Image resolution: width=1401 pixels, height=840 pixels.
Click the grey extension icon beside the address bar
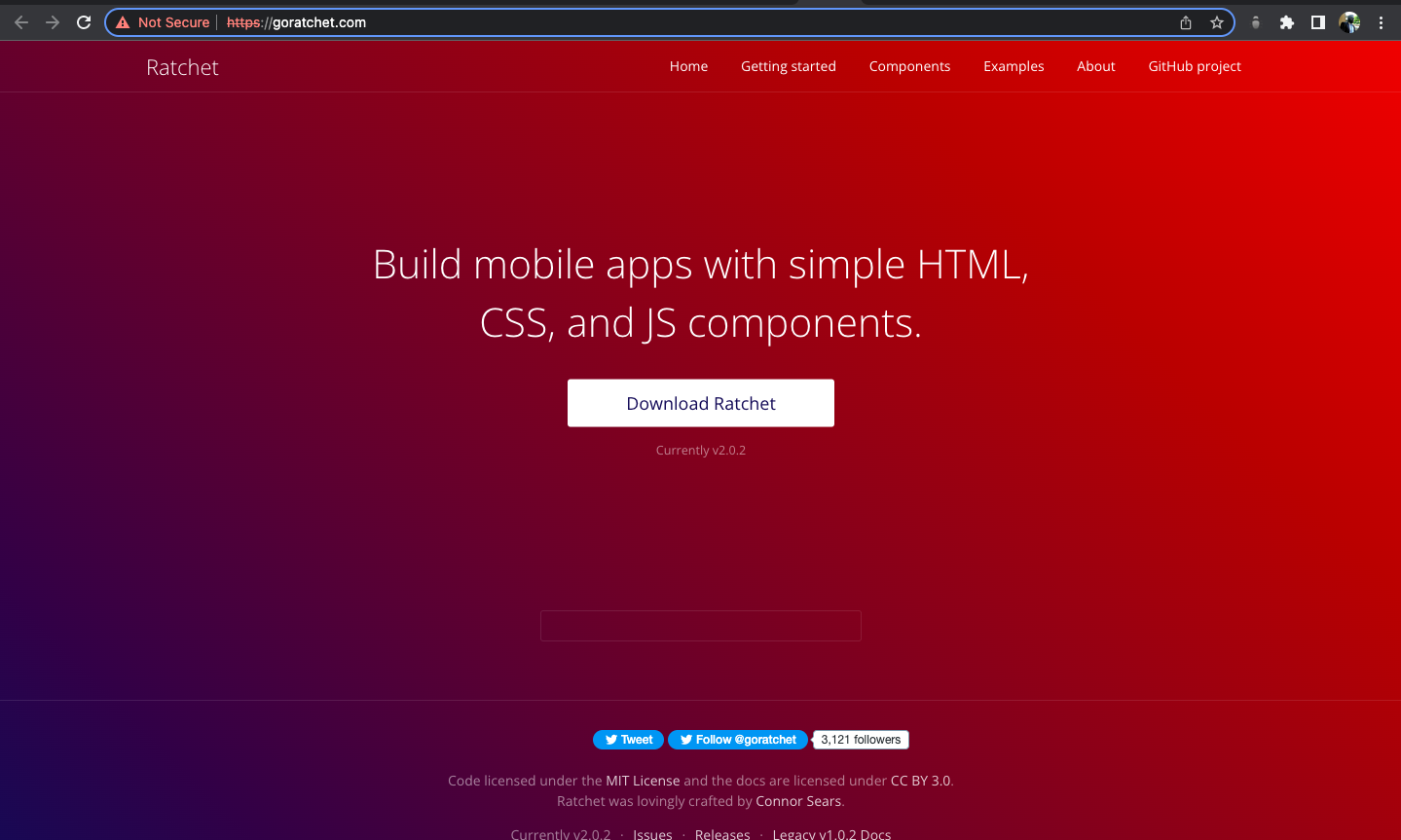[1256, 22]
